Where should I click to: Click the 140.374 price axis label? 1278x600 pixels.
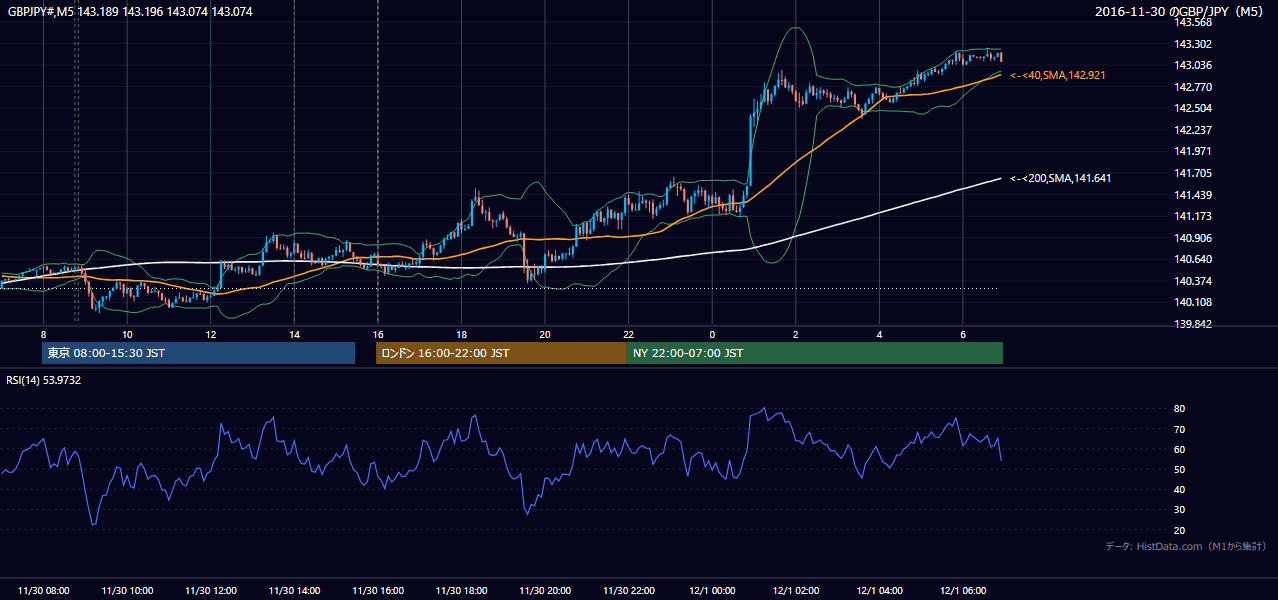pyautogui.click(x=1192, y=281)
